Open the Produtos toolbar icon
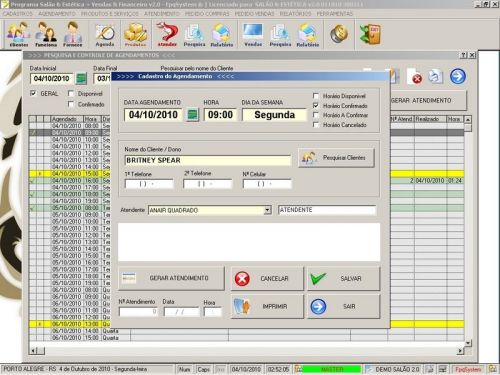The height and width of the screenshot is (375, 500). point(135,34)
